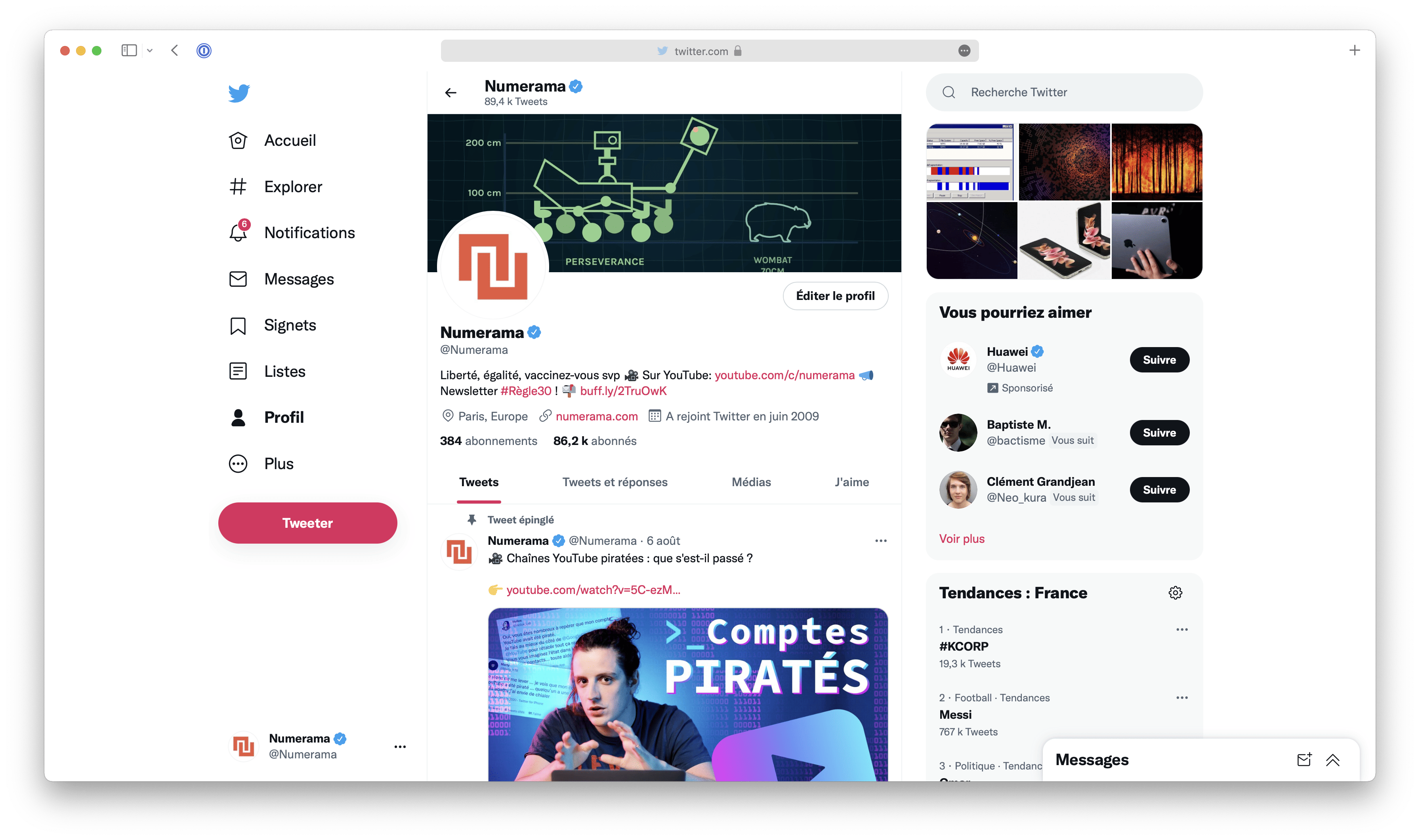
Task: Open Voir plus suggestions link
Action: pyautogui.click(x=962, y=538)
